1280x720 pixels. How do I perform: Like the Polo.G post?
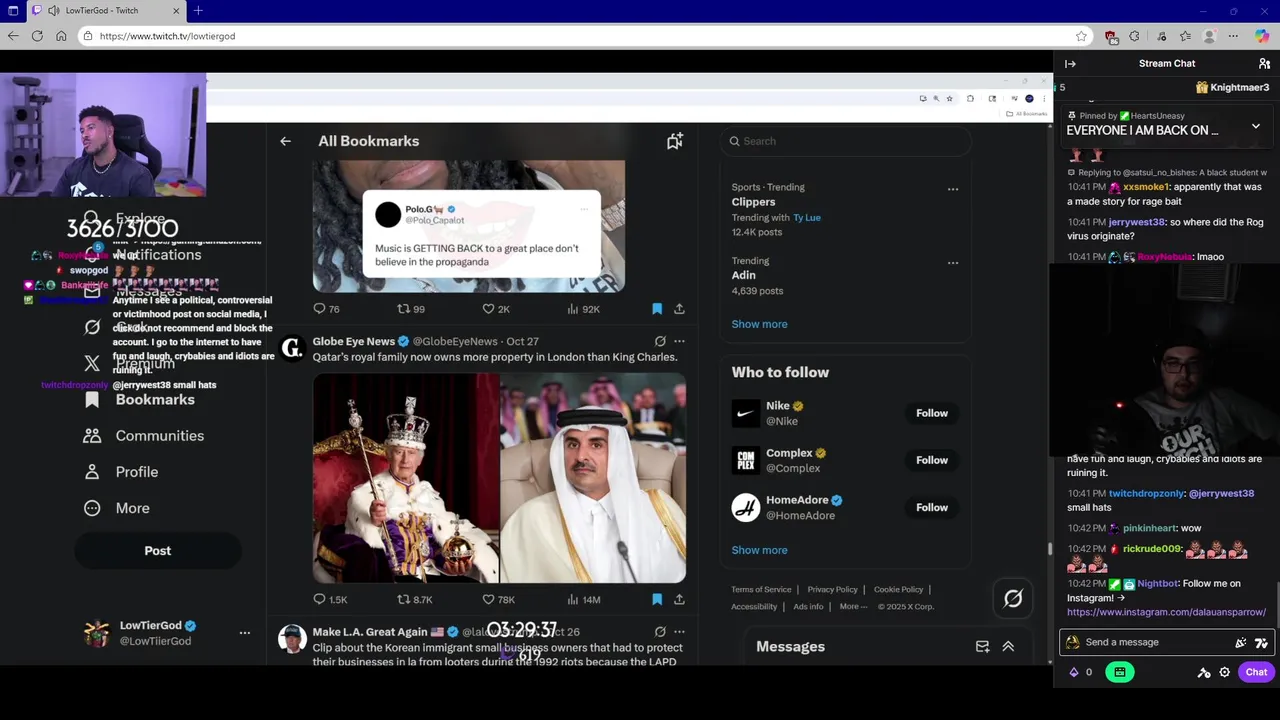click(496, 309)
